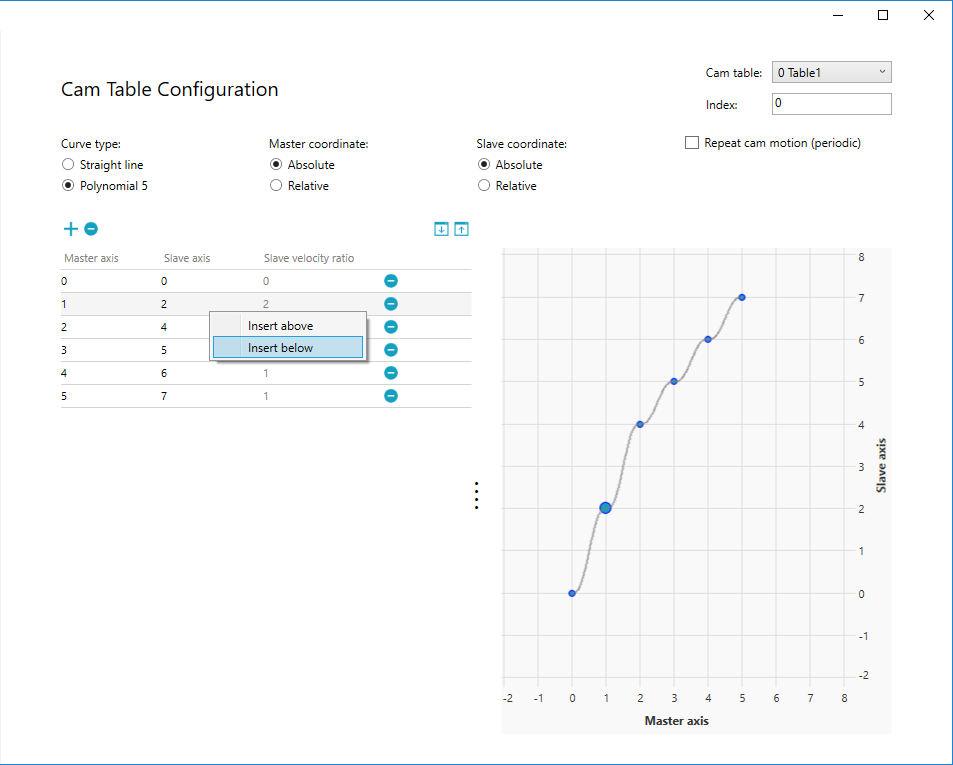Click the Slave velocity ratio column header

pyautogui.click(x=309, y=258)
